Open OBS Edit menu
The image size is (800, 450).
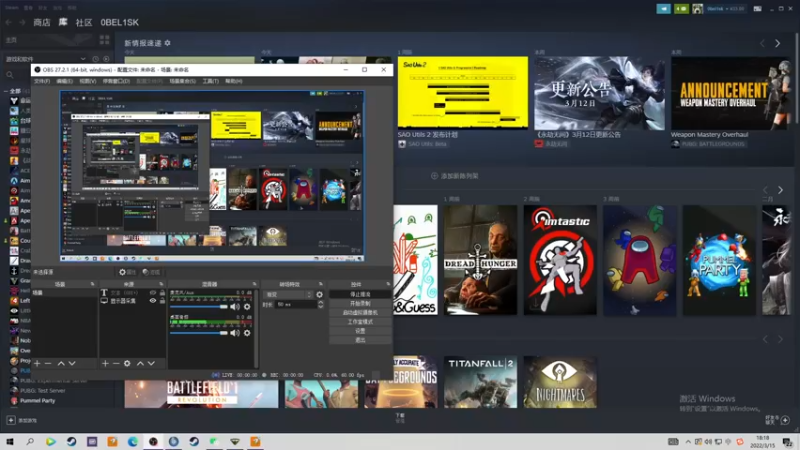64,81
